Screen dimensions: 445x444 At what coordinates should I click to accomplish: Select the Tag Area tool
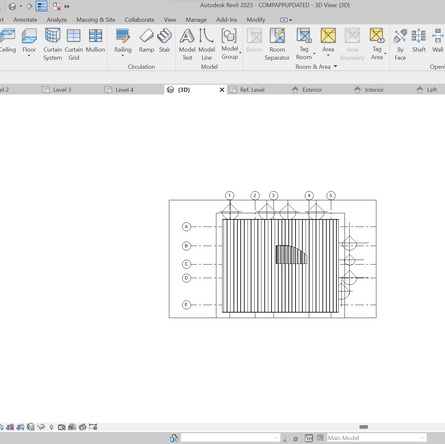(x=377, y=44)
